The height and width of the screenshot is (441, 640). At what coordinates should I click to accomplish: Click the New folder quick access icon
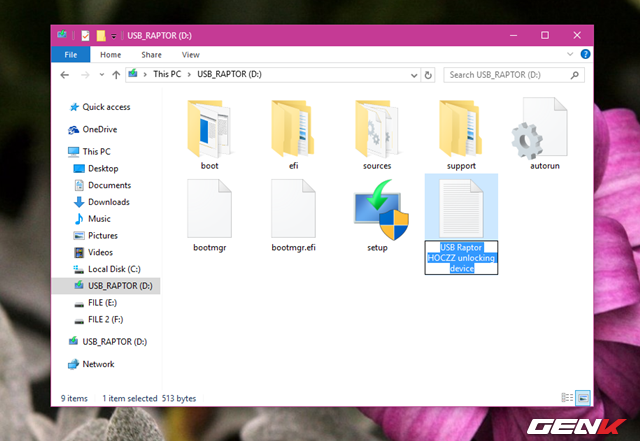click(101, 36)
